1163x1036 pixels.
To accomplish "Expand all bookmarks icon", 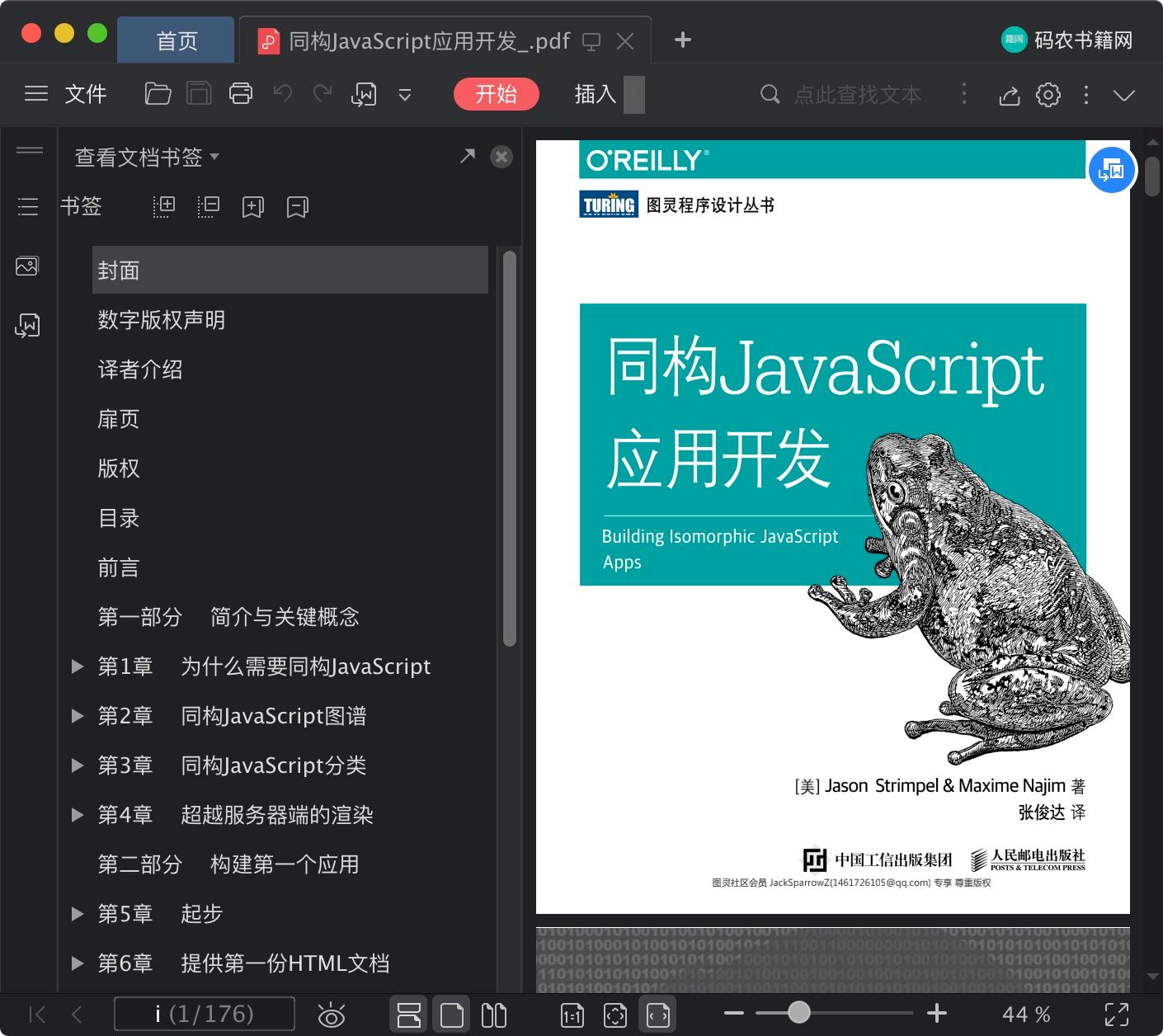I will [x=163, y=206].
